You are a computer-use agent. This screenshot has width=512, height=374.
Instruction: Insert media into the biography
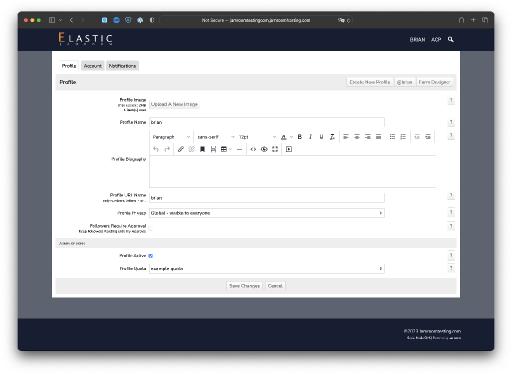pos(289,149)
